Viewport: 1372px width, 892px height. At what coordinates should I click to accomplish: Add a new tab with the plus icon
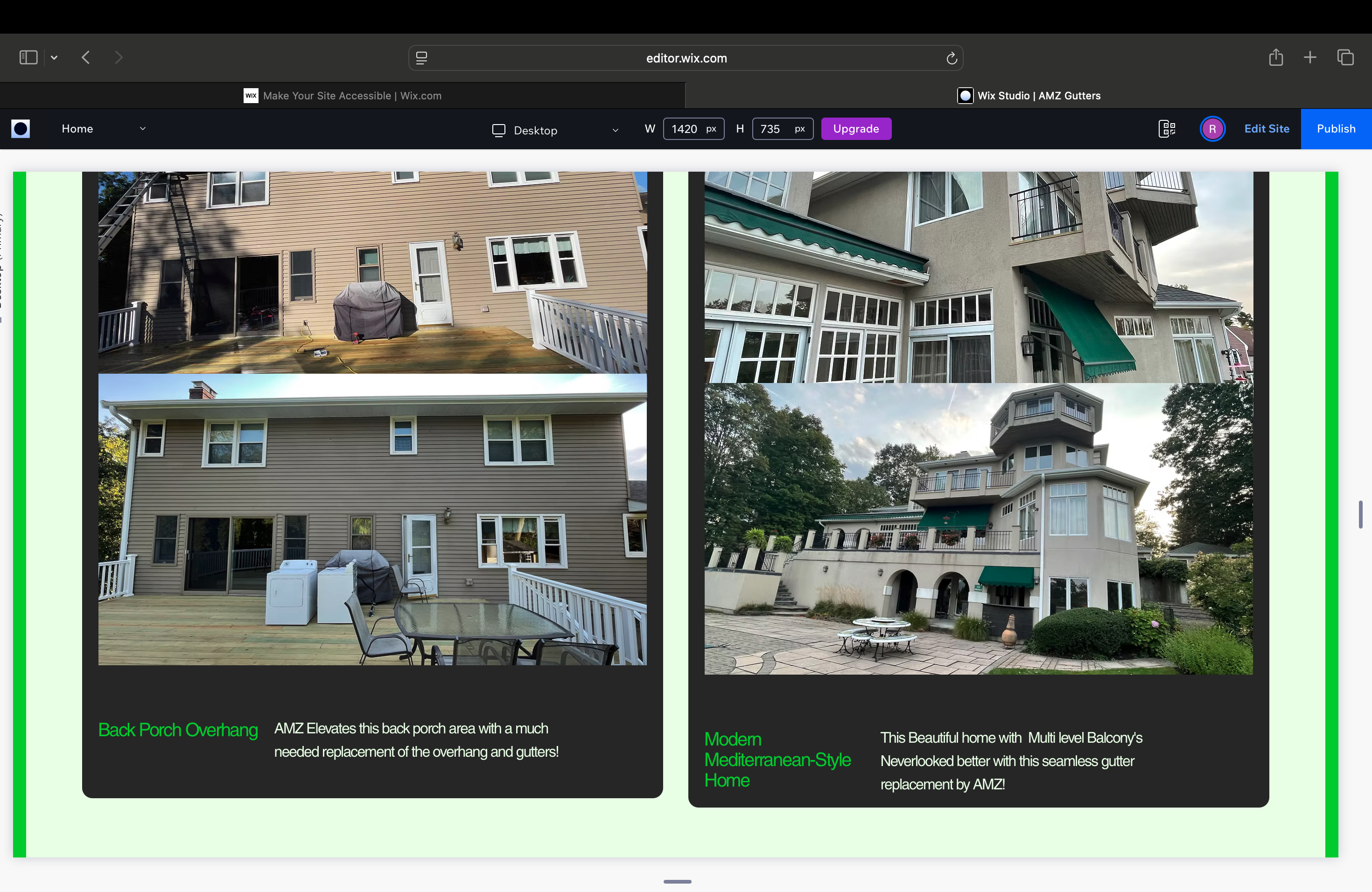tap(1310, 58)
